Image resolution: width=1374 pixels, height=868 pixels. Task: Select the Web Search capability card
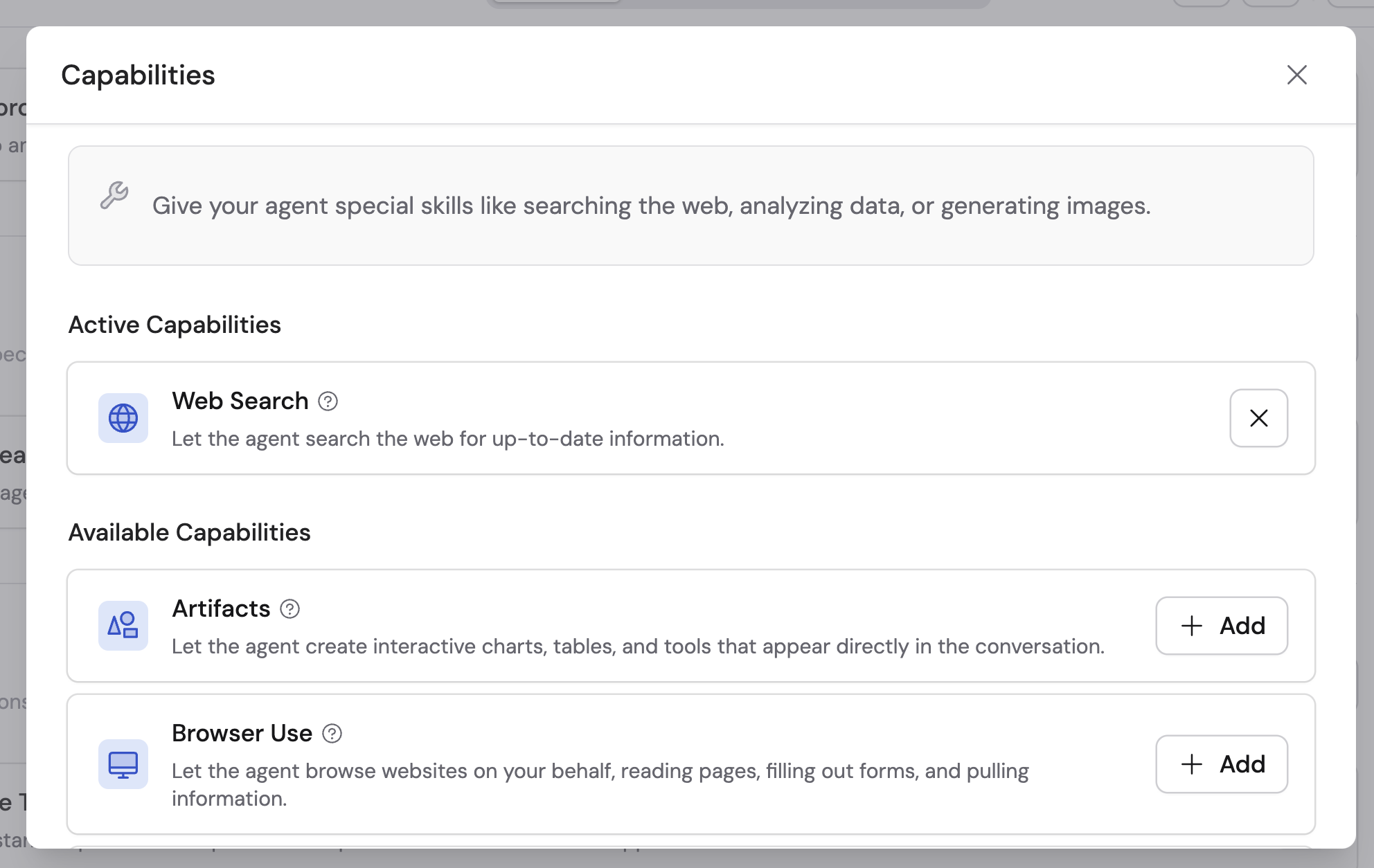click(x=623, y=418)
